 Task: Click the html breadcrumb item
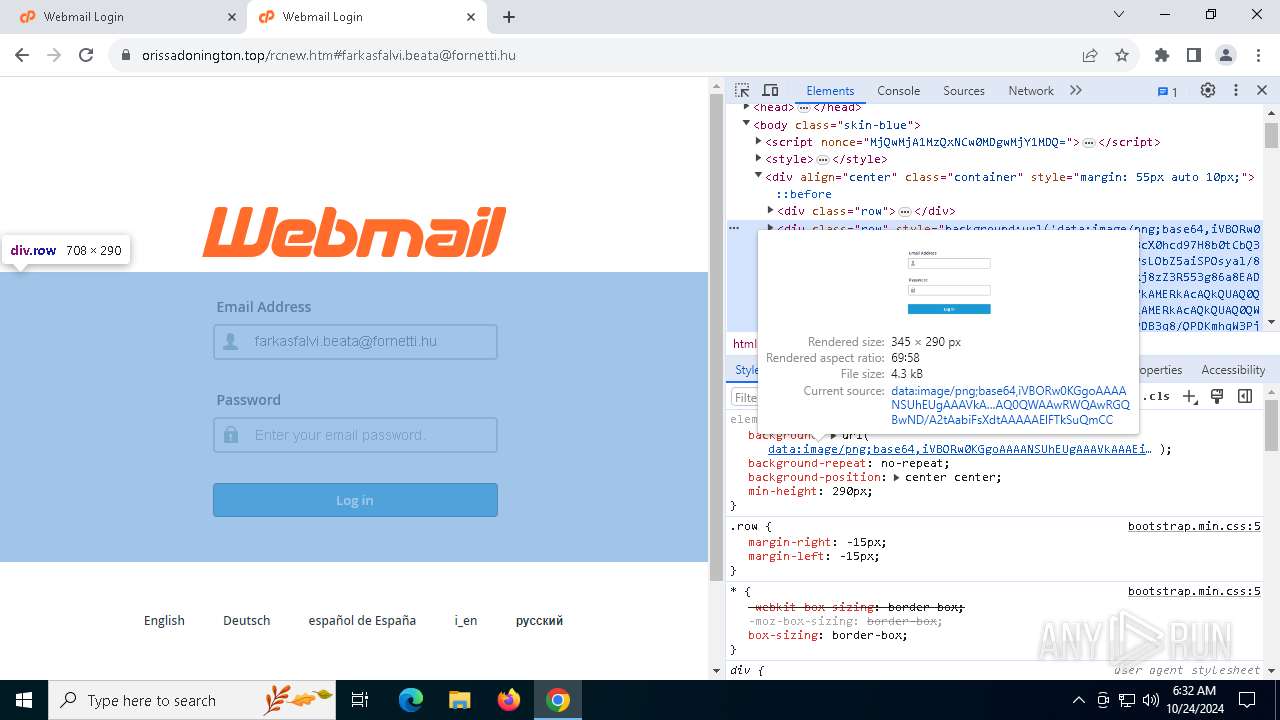click(744, 344)
